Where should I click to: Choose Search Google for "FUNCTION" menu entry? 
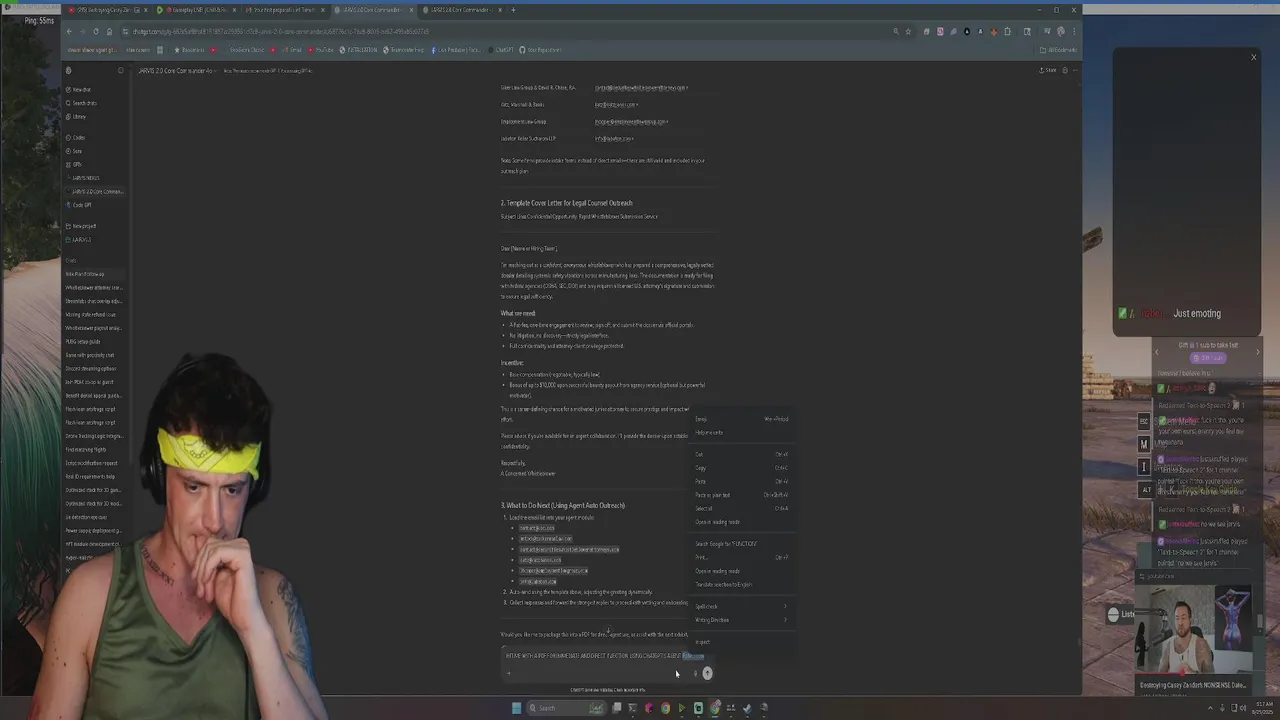coord(741,544)
